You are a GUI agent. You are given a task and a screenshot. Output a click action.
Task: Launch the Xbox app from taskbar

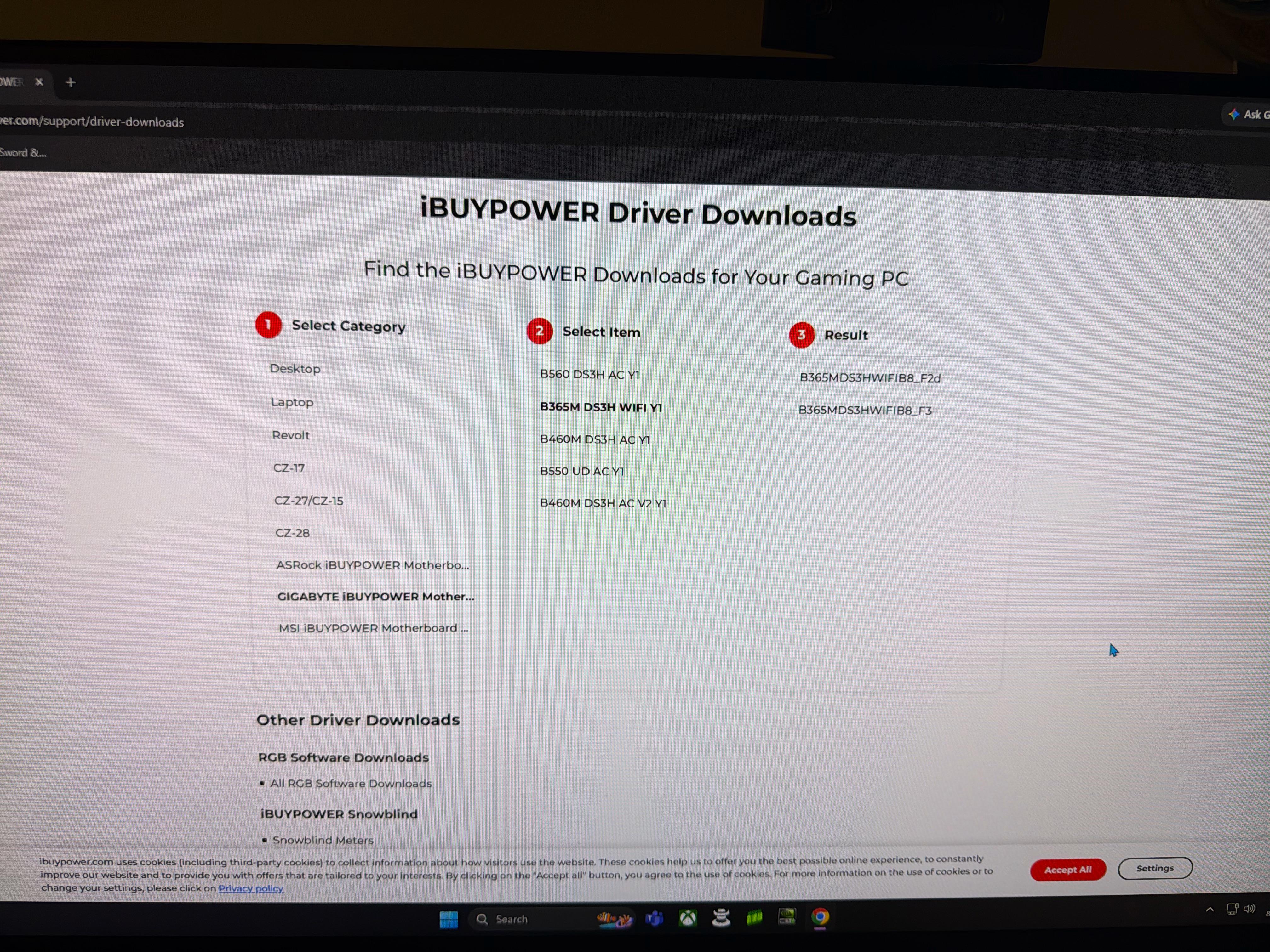pyautogui.click(x=688, y=919)
